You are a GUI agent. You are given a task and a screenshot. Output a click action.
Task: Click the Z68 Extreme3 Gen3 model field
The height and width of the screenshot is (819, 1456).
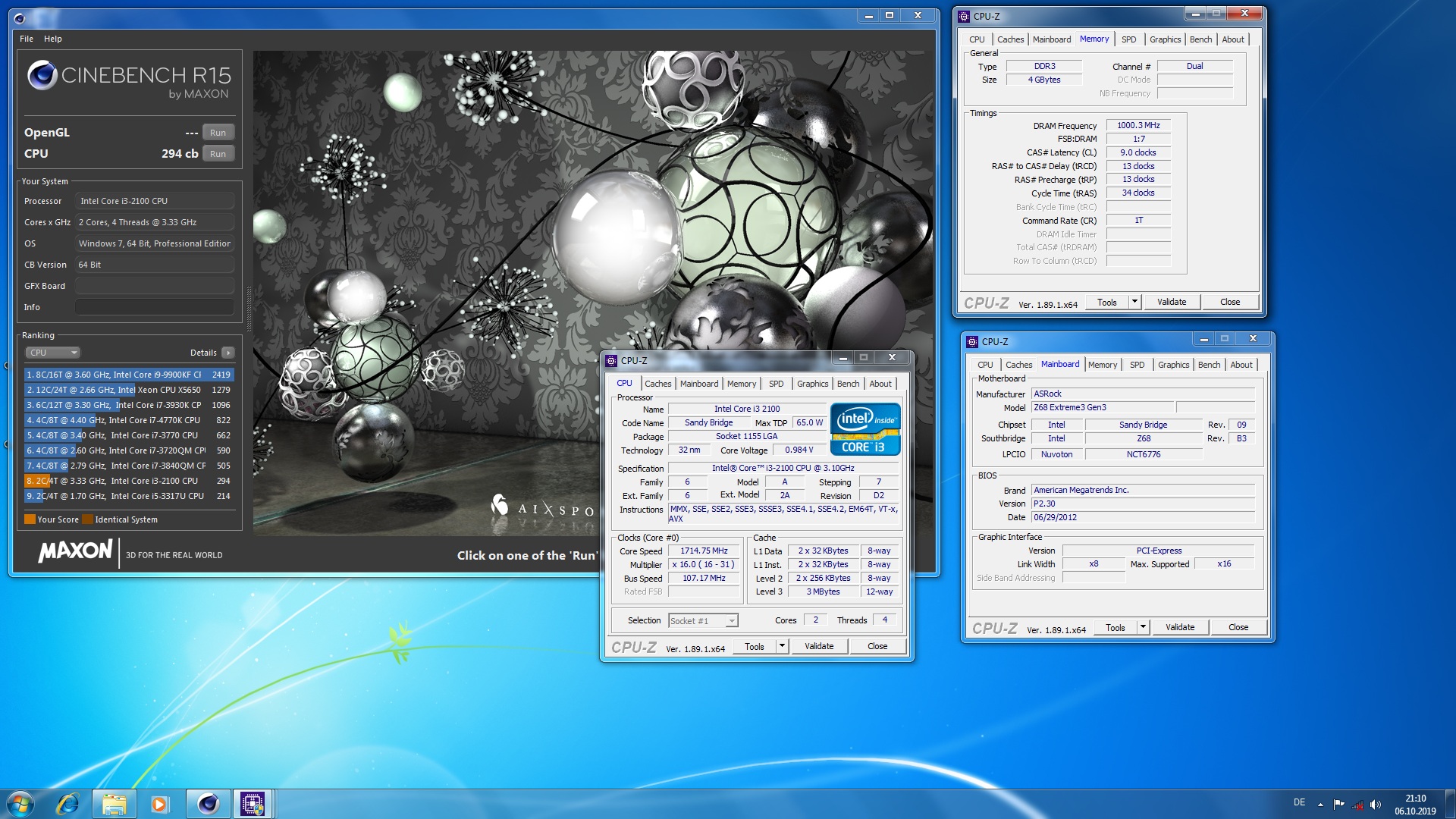[1103, 408]
